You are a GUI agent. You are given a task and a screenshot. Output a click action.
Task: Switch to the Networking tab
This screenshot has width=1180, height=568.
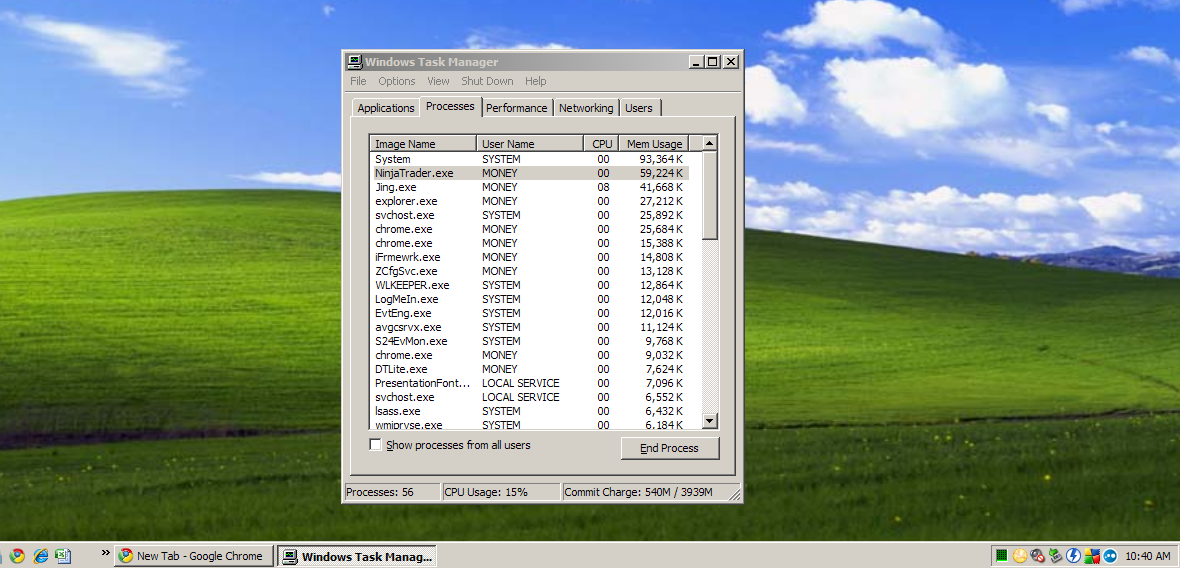coord(586,108)
